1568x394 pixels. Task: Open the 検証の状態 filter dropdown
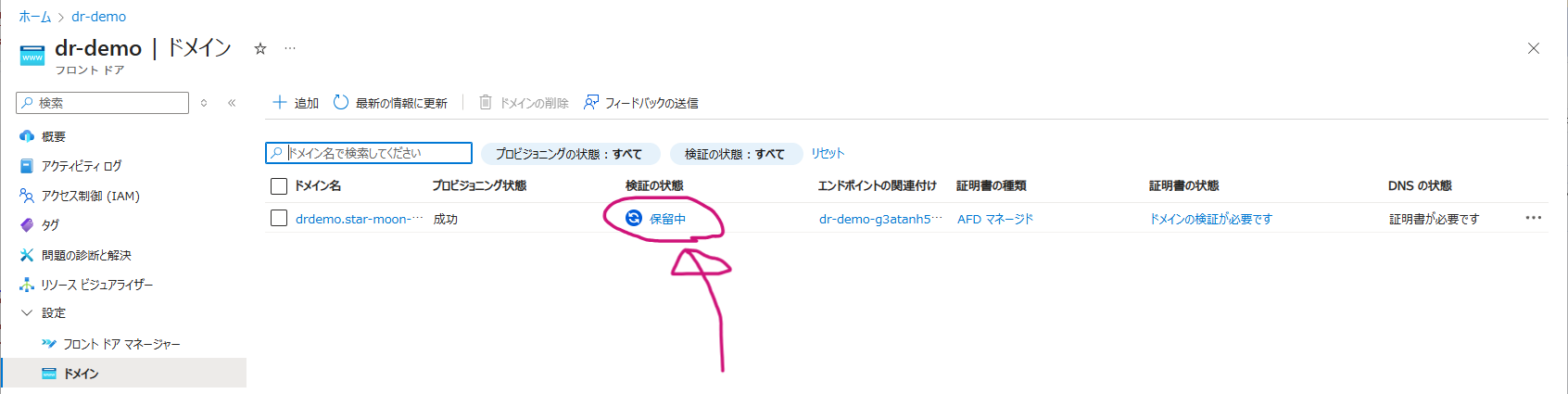click(736, 154)
